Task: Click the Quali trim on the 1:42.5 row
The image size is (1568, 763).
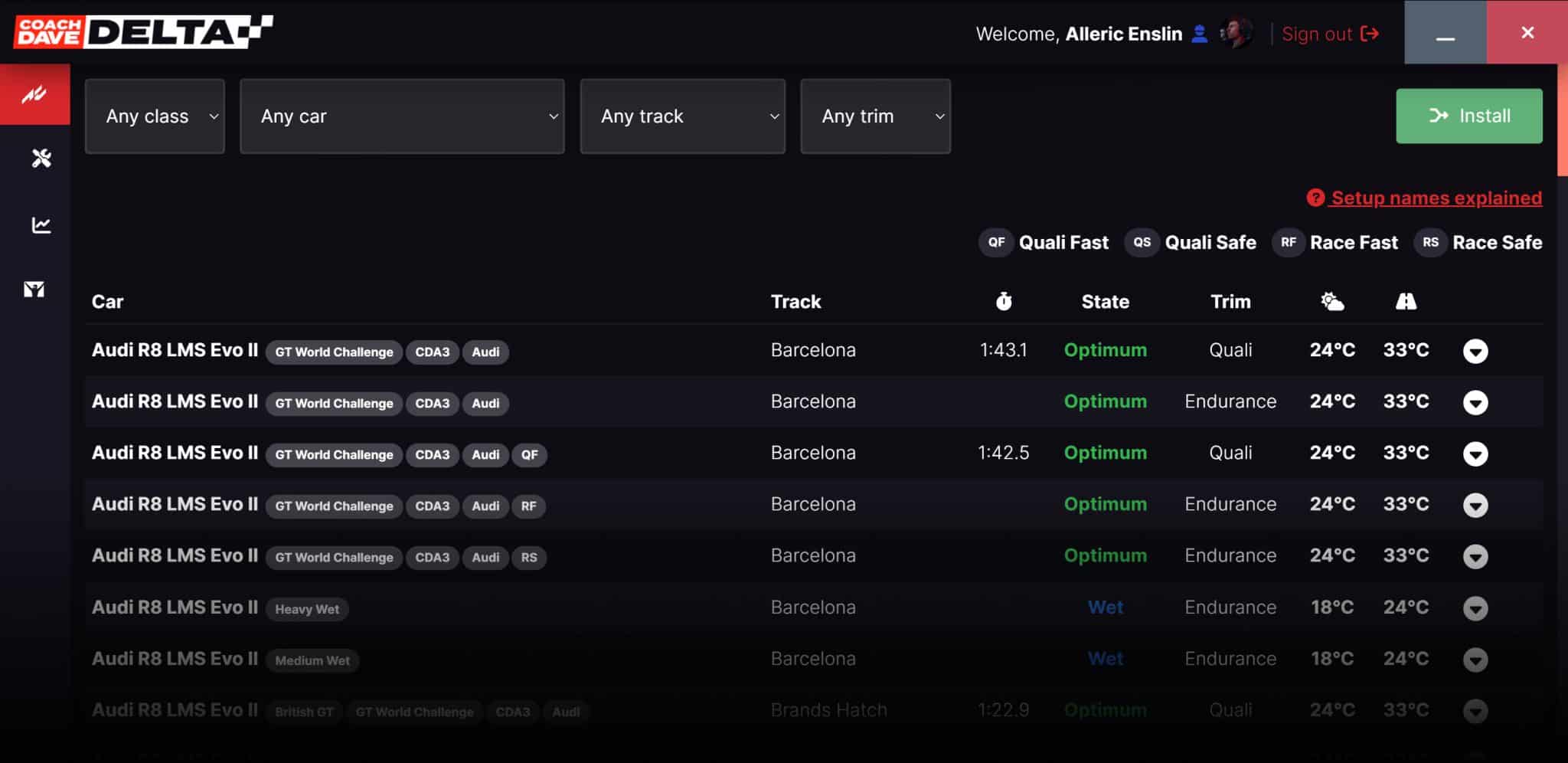Action: coord(1230,453)
